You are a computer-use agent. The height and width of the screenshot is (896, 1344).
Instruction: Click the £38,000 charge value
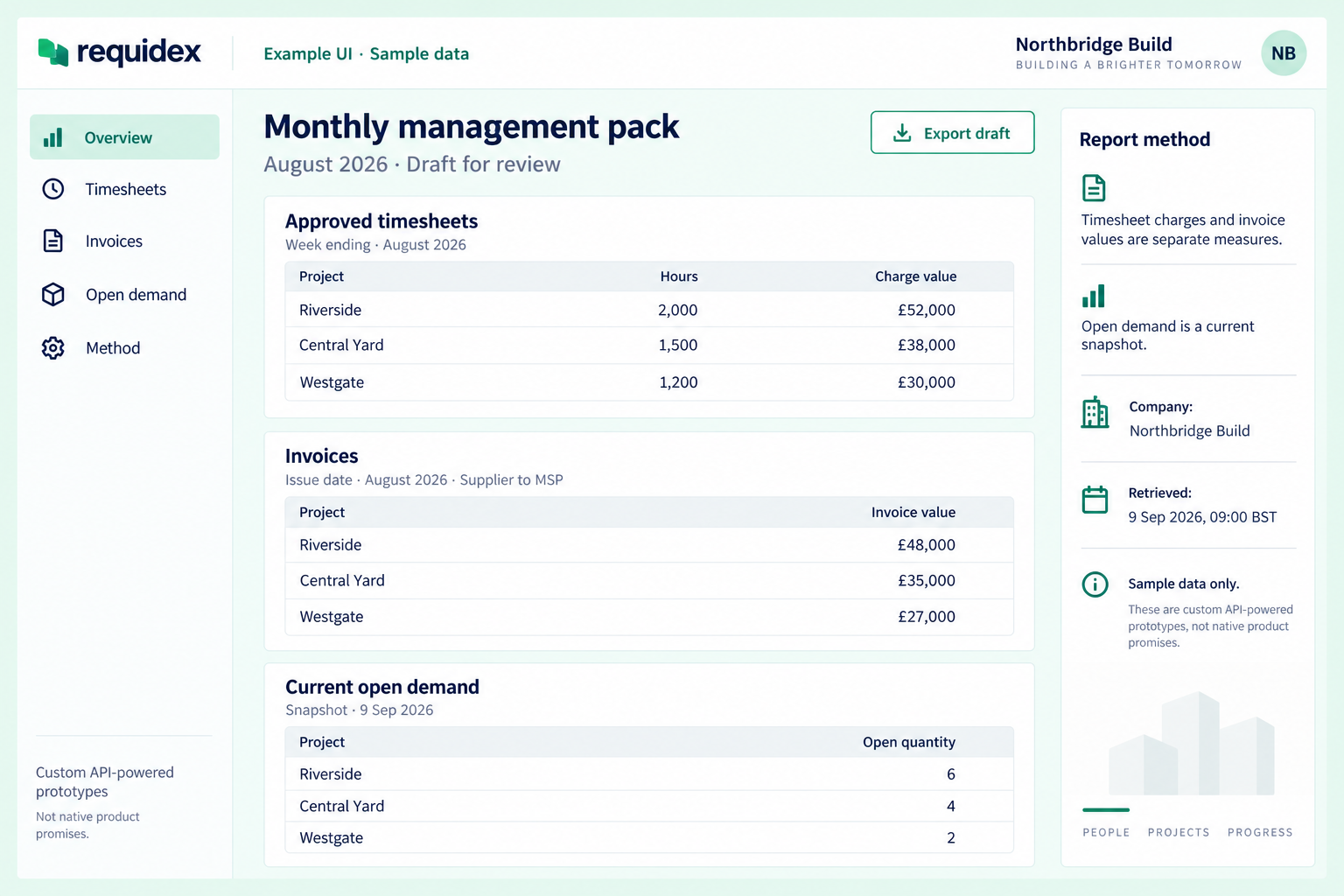927,346
